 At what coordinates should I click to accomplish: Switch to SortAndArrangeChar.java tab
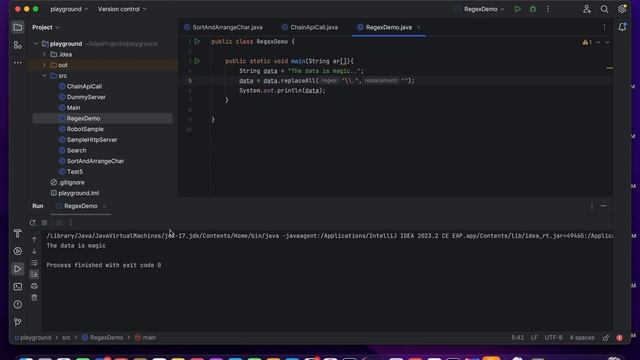coord(223,27)
